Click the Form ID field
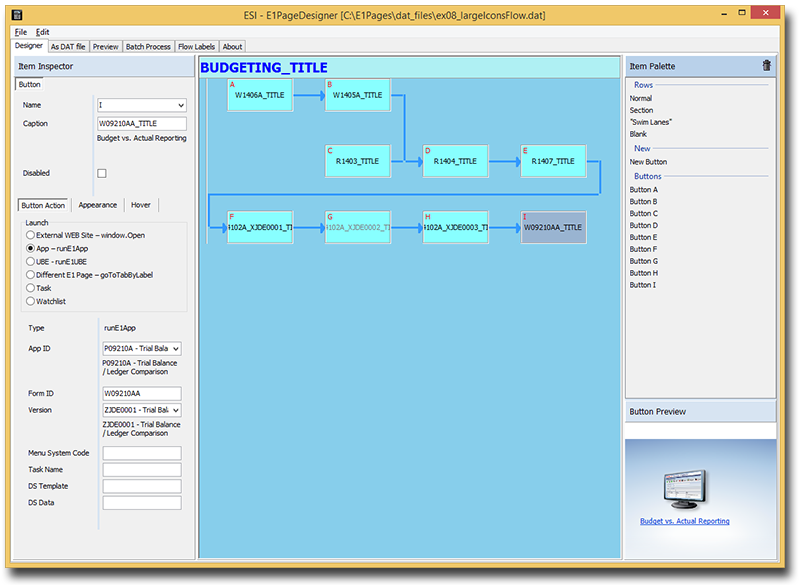The width and height of the screenshot is (800, 585). 142,393
